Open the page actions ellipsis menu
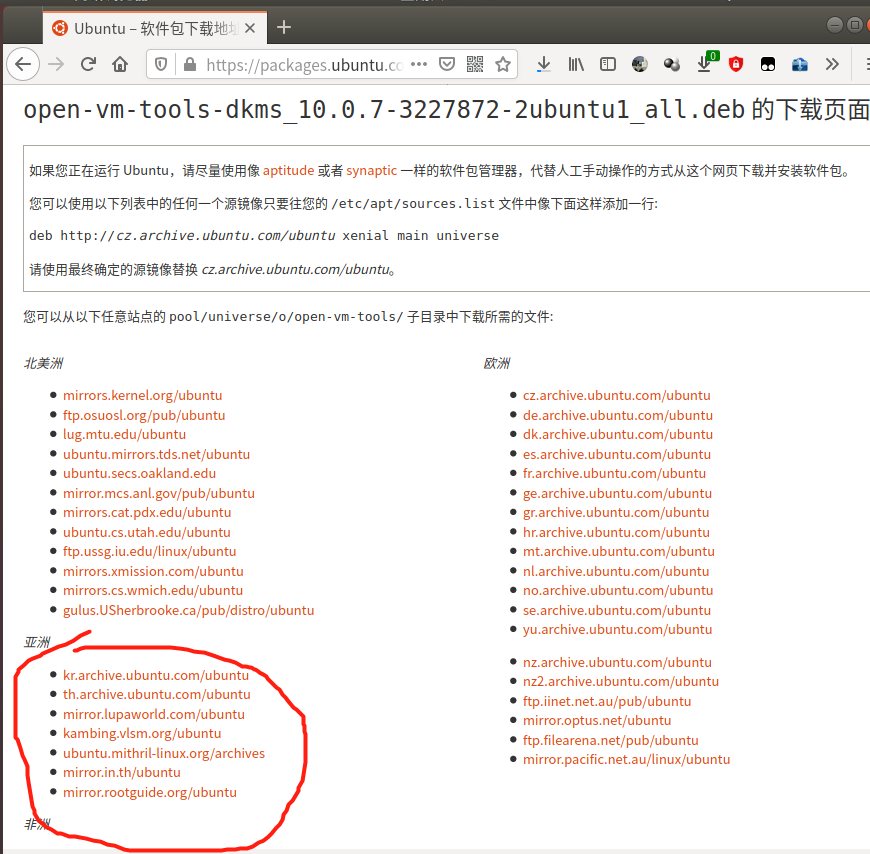 pos(419,63)
